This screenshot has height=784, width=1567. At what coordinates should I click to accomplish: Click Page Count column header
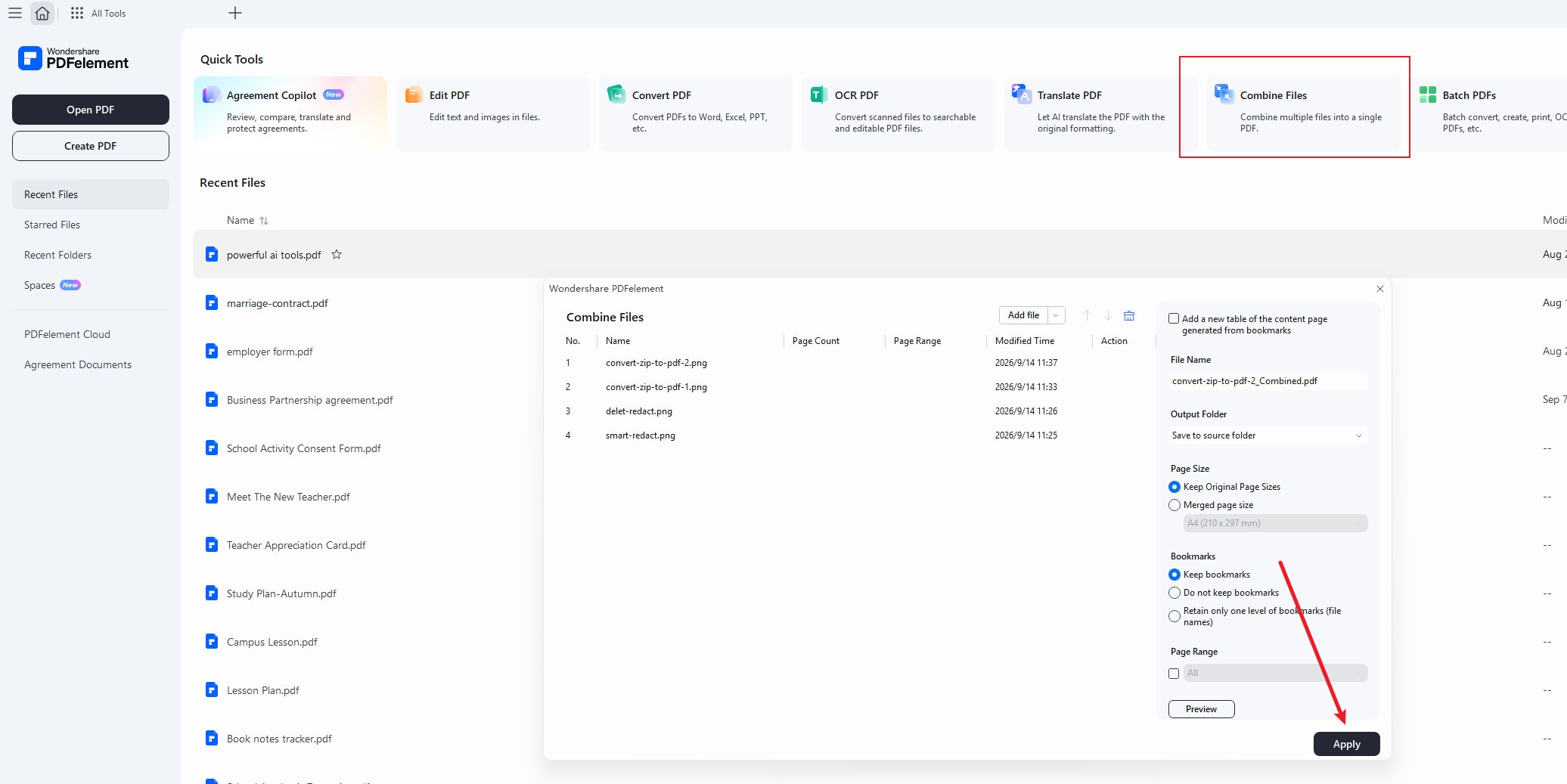click(815, 341)
